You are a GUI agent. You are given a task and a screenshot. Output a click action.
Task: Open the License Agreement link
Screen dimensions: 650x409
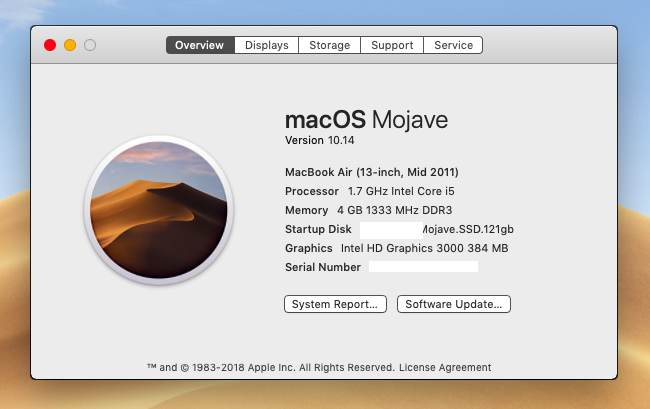click(x=445, y=368)
